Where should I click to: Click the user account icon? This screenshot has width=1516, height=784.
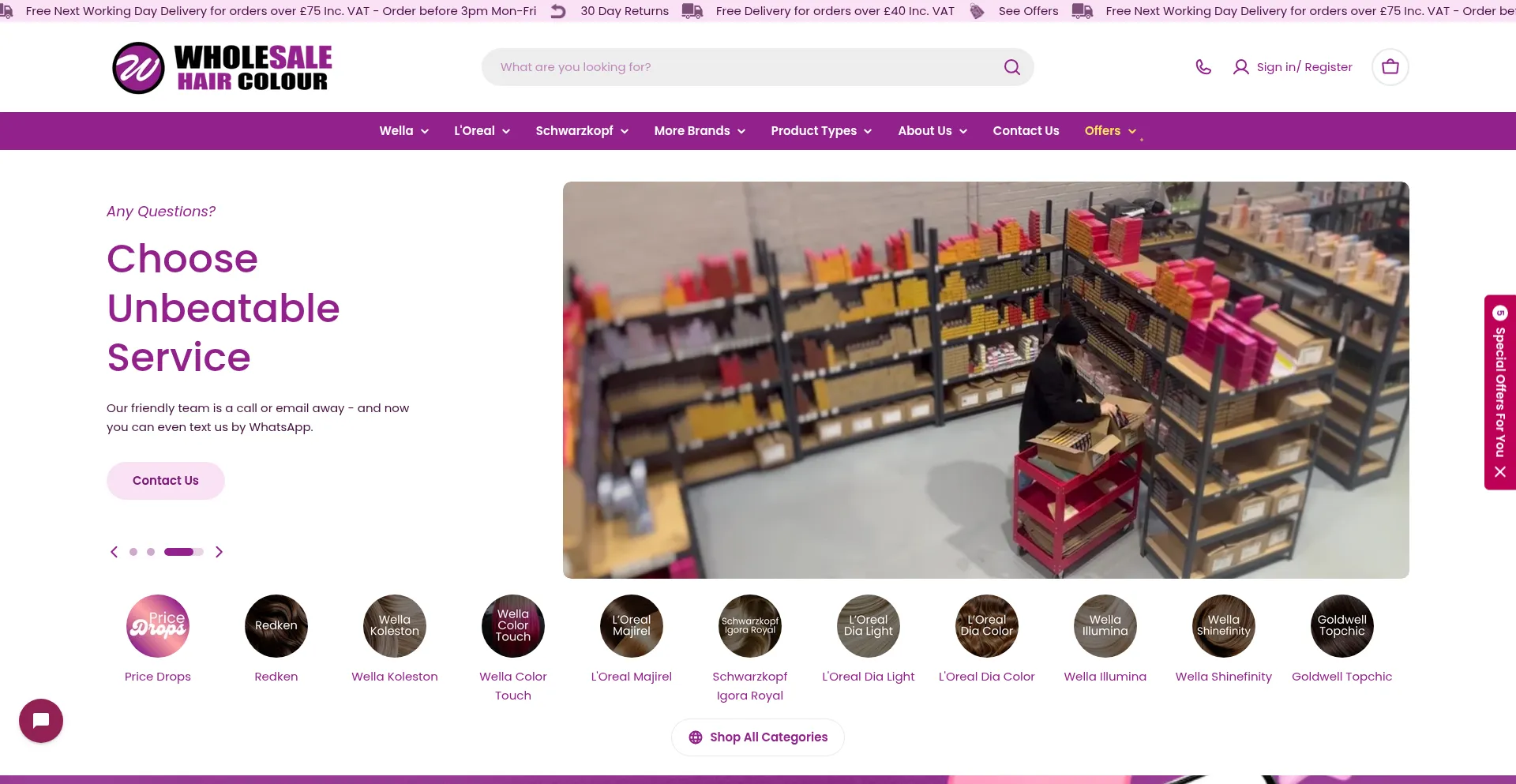click(1240, 67)
